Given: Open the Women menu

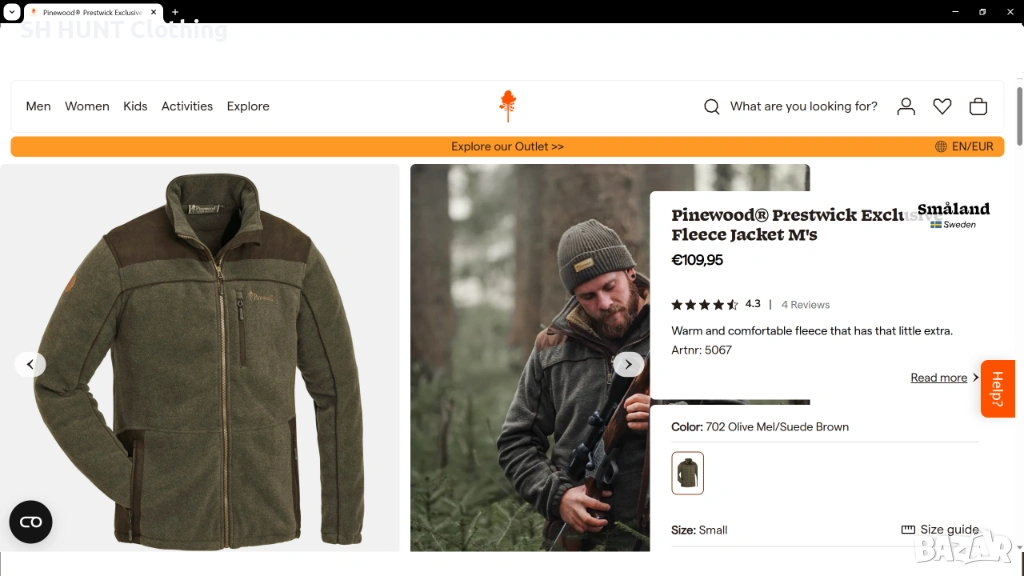Looking at the screenshot, I should [x=87, y=107].
